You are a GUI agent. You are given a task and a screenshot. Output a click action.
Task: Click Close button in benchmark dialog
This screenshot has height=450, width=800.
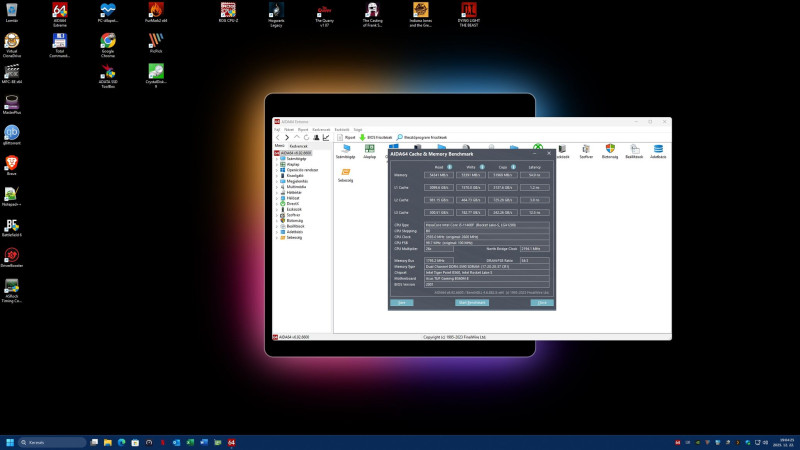[542, 303]
